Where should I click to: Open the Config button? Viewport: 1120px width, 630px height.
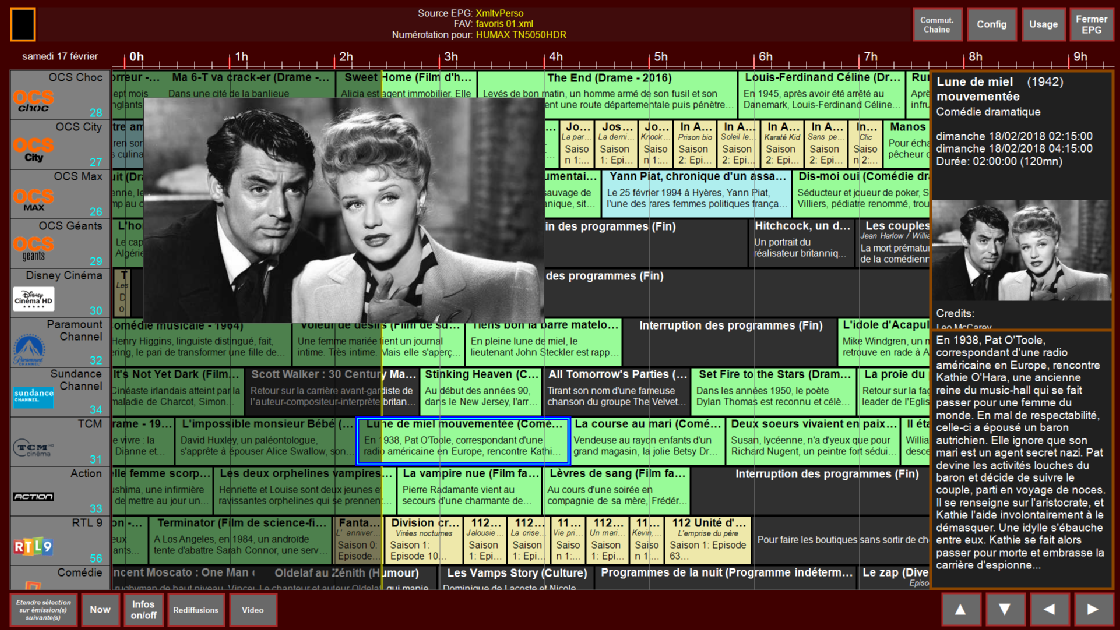click(x=991, y=25)
